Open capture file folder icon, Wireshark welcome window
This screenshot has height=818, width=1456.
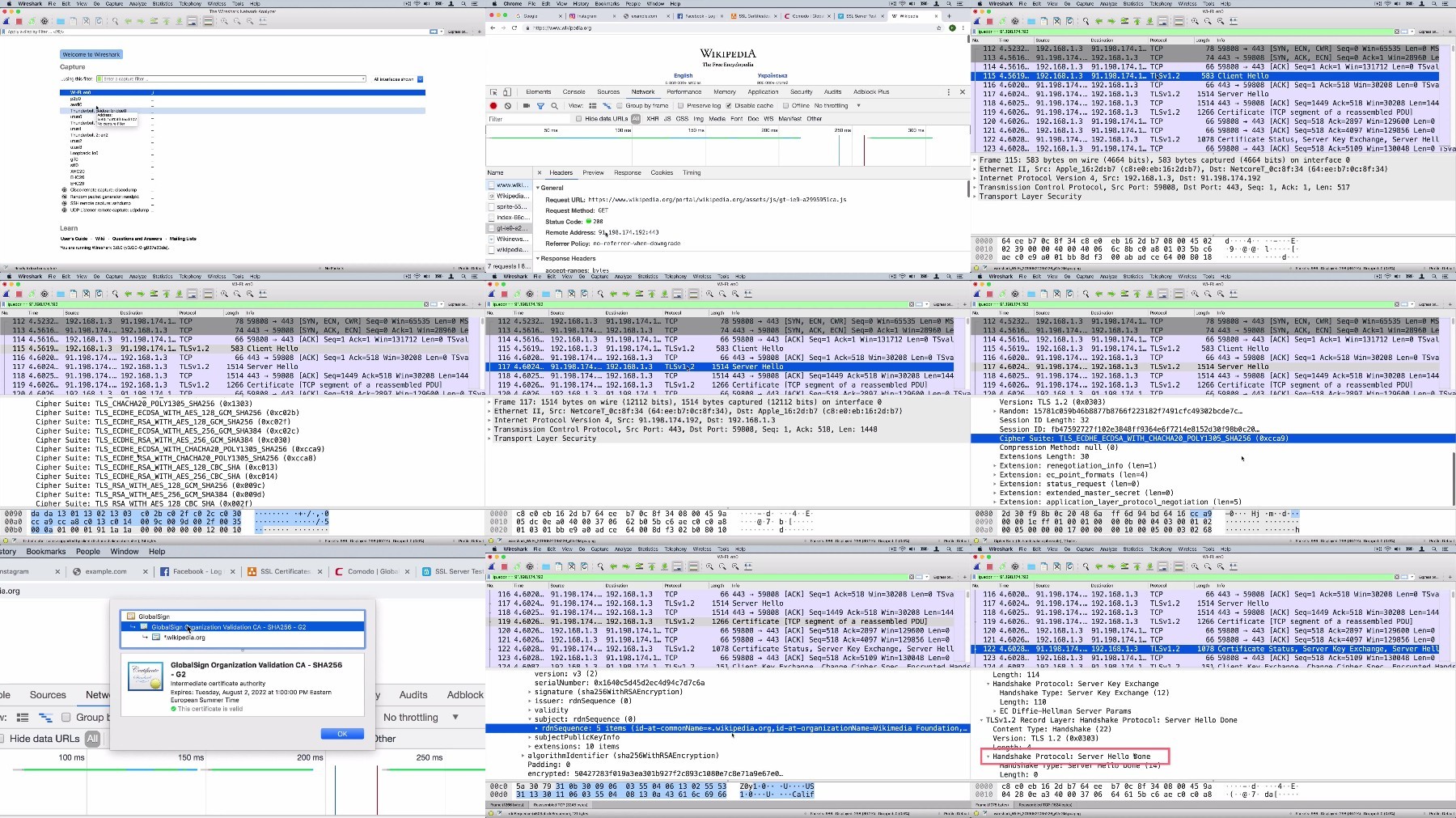pos(61,21)
